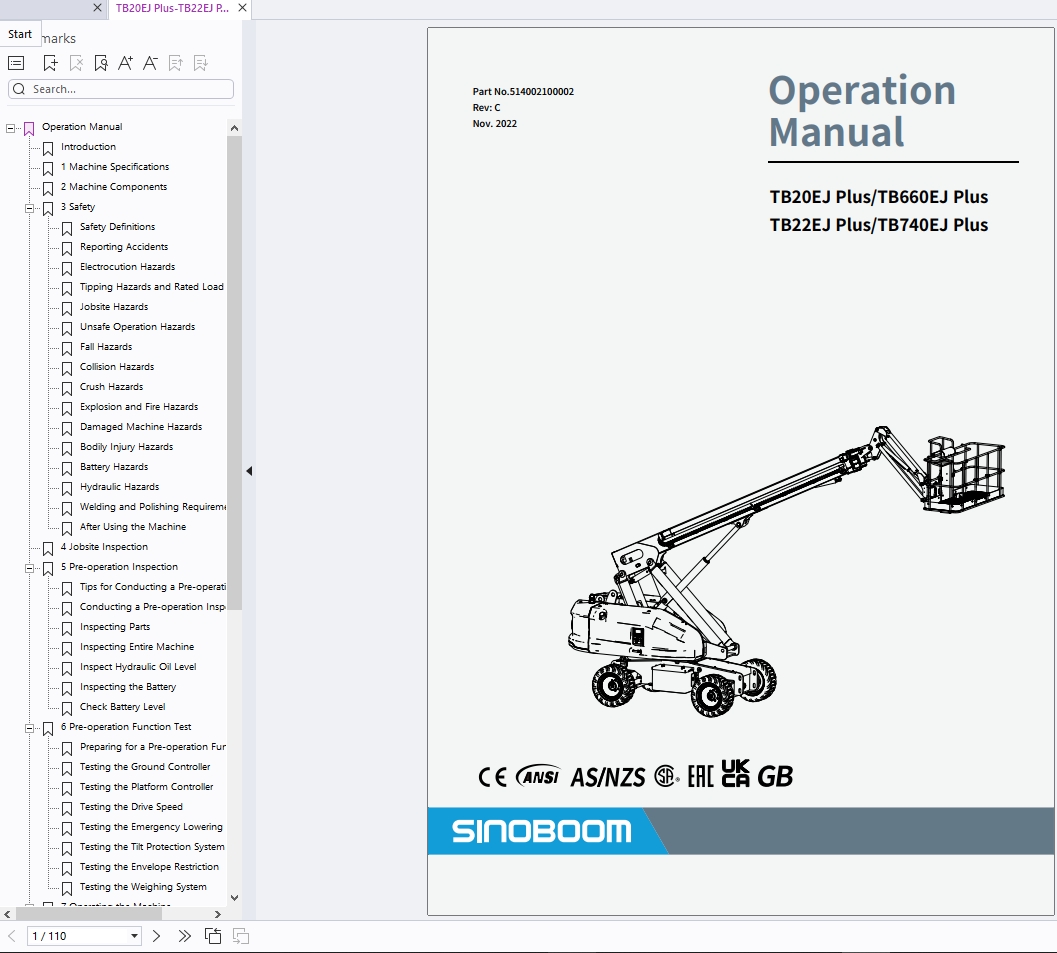Go to the next page arrow
The height and width of the screenshot is (953, 1057).
click(x=157, y=936)
